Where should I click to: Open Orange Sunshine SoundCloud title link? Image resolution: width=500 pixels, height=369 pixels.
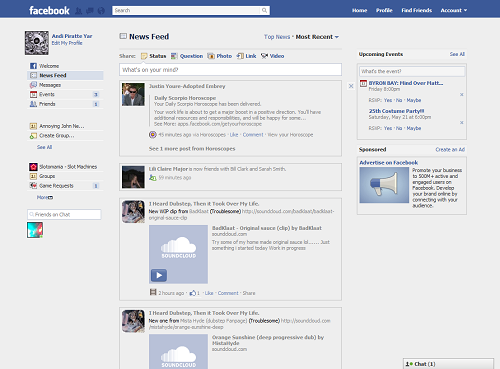(268, 340)
